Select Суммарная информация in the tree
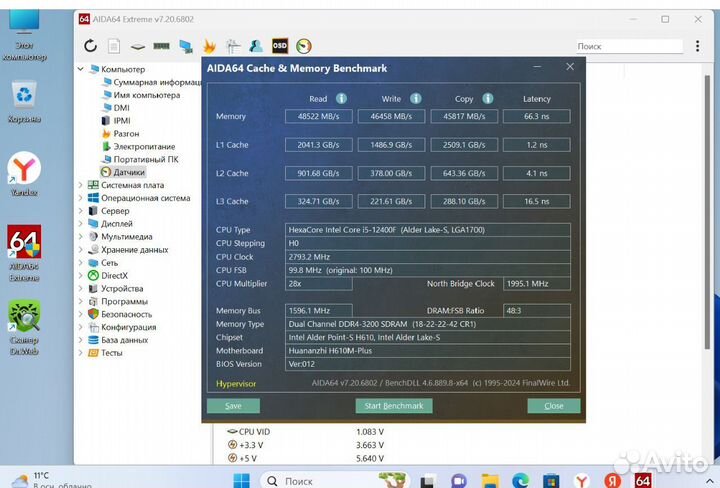The image size is (720, 488). click(152, 82)
